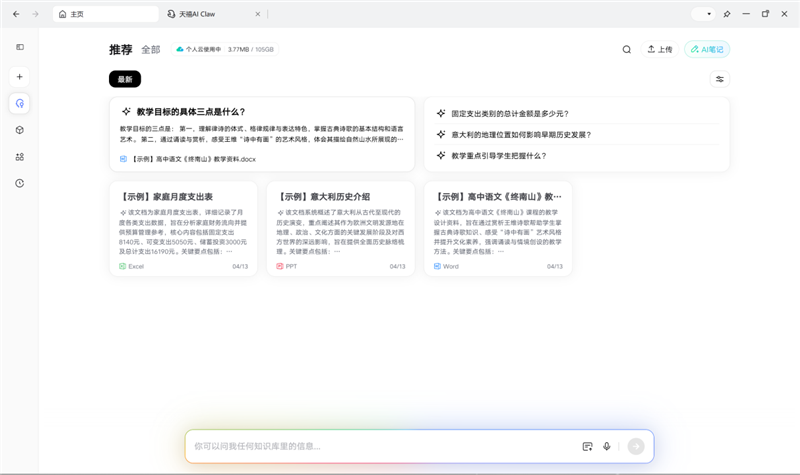Image resolution: width=800 pixels, height=475 pixels.
Task: Open the AI笔记 button
Action: (707, 49)
